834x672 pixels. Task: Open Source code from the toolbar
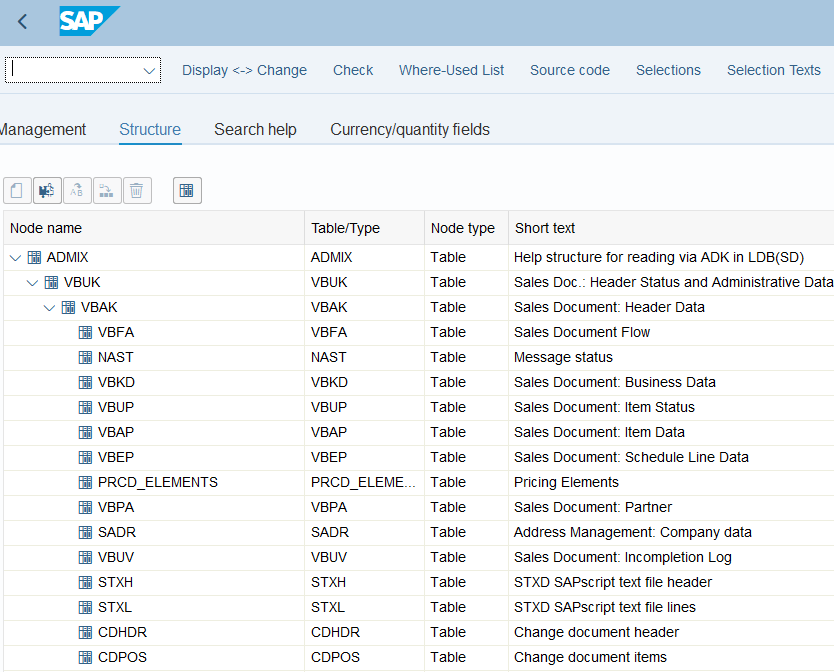point(570,70)
